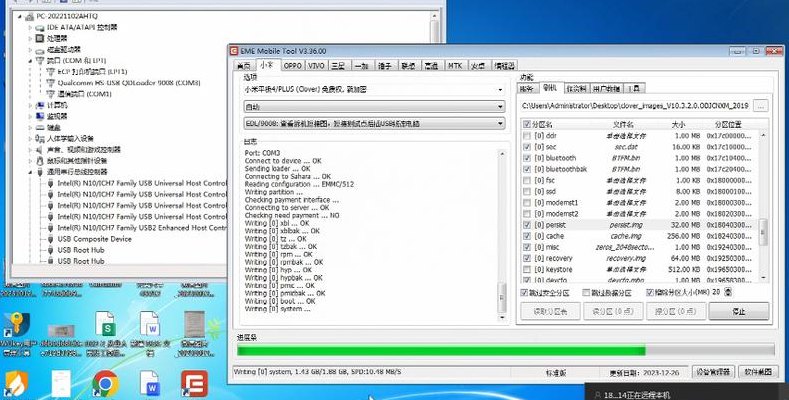
Task: Click the remote desktop notification in taskbar
Action: [x=687, y=392]
